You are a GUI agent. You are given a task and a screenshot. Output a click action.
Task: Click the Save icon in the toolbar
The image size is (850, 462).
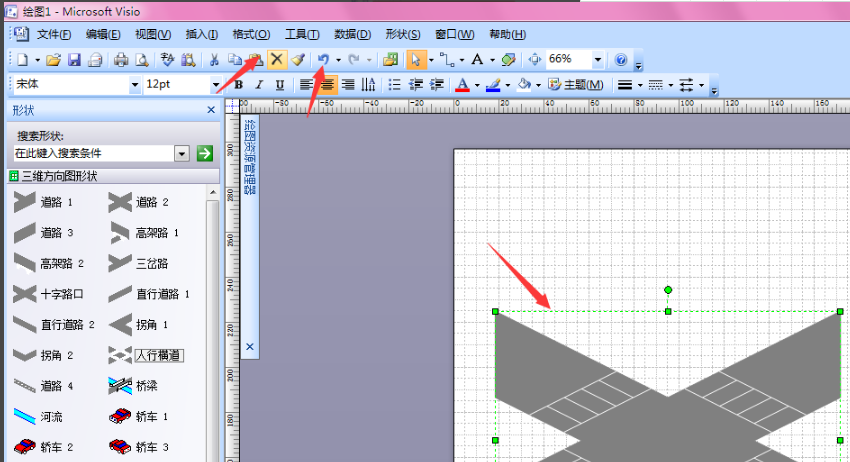tap(74, 60)
